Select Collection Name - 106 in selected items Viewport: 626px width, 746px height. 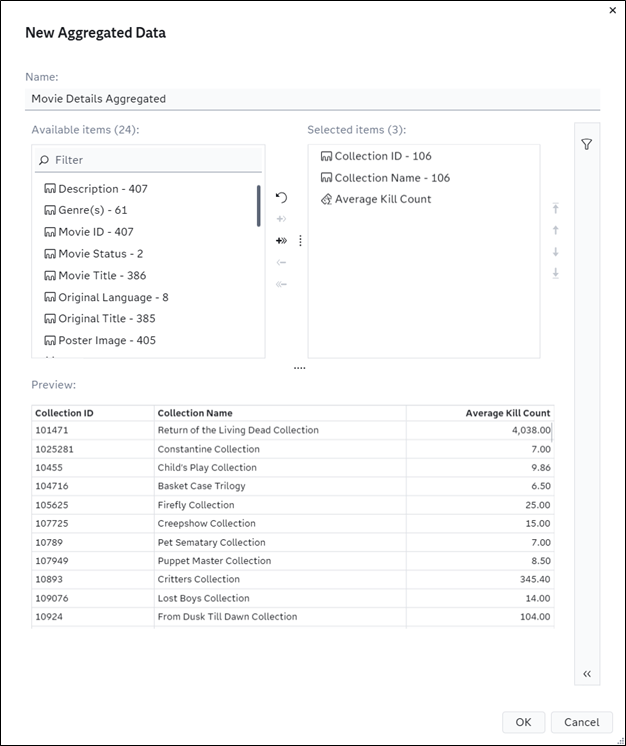(392, 177)
